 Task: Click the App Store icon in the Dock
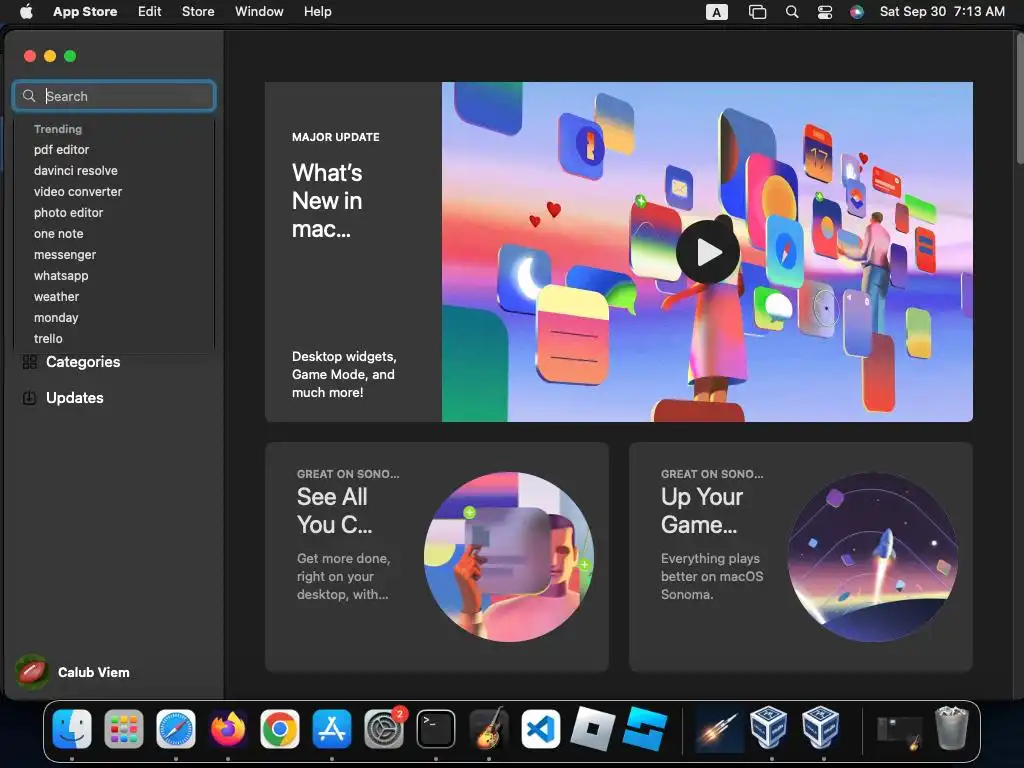click(x=332, y=729)
